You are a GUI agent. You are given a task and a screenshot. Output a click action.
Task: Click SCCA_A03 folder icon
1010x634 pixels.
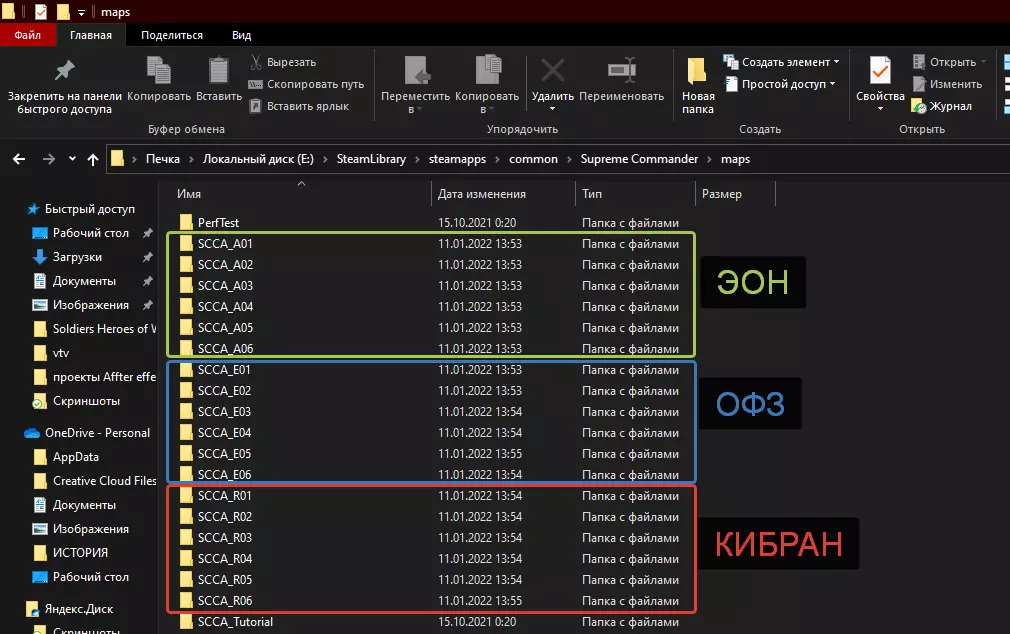pos(186,285)
